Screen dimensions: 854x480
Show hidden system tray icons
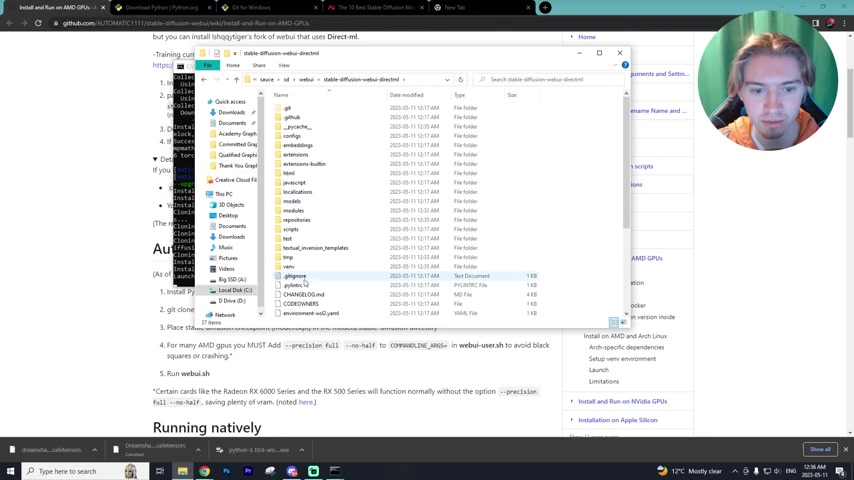(x=735, y=471)
